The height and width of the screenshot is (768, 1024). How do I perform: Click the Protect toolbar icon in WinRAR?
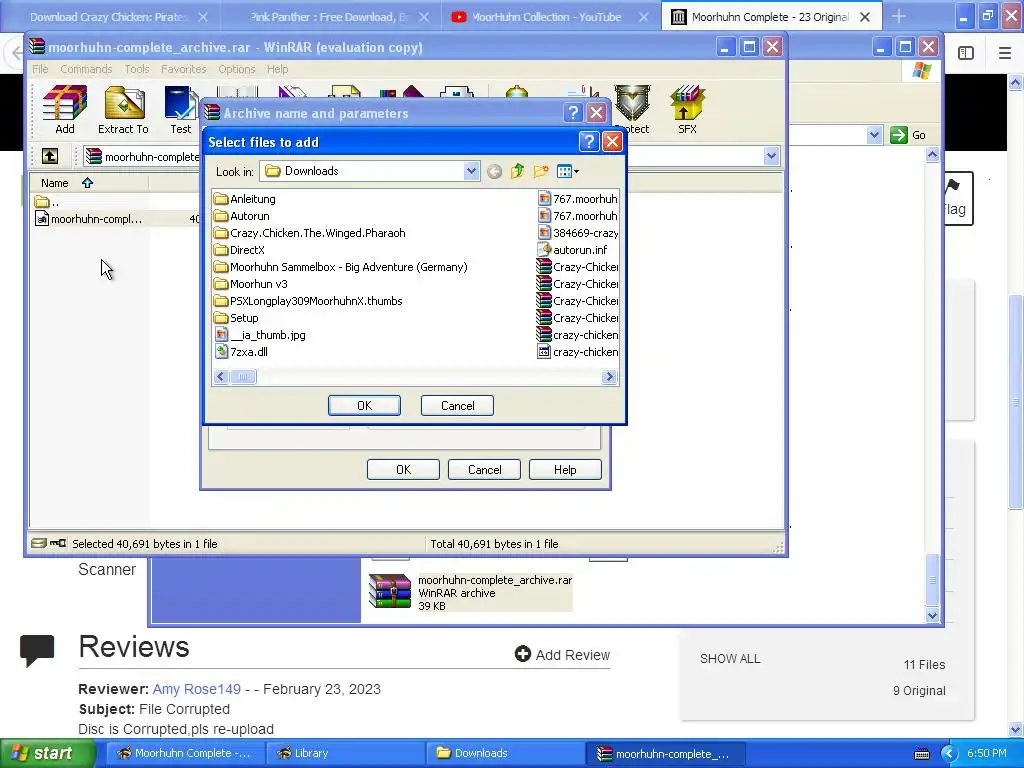632,110
